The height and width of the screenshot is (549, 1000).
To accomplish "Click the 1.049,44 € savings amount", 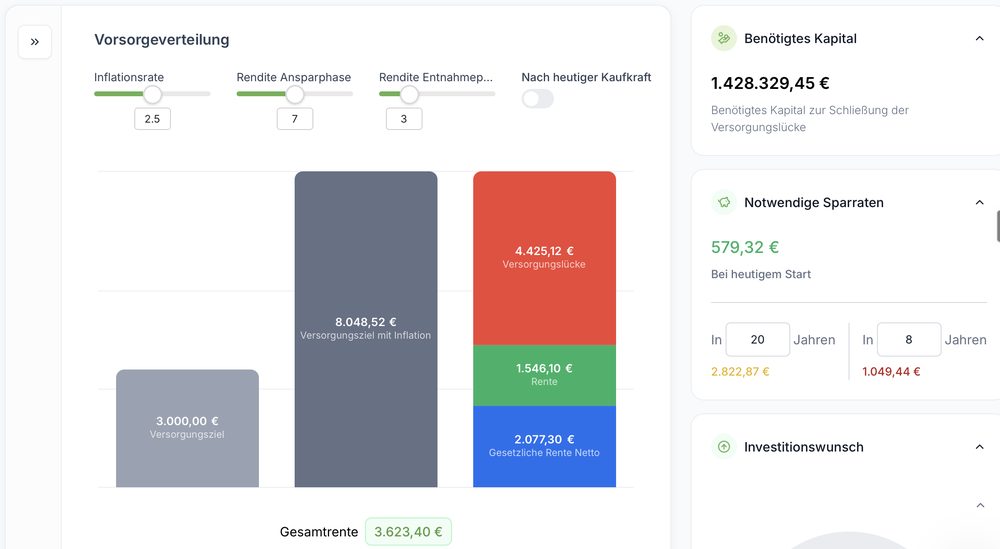I will tap(891, 371).
